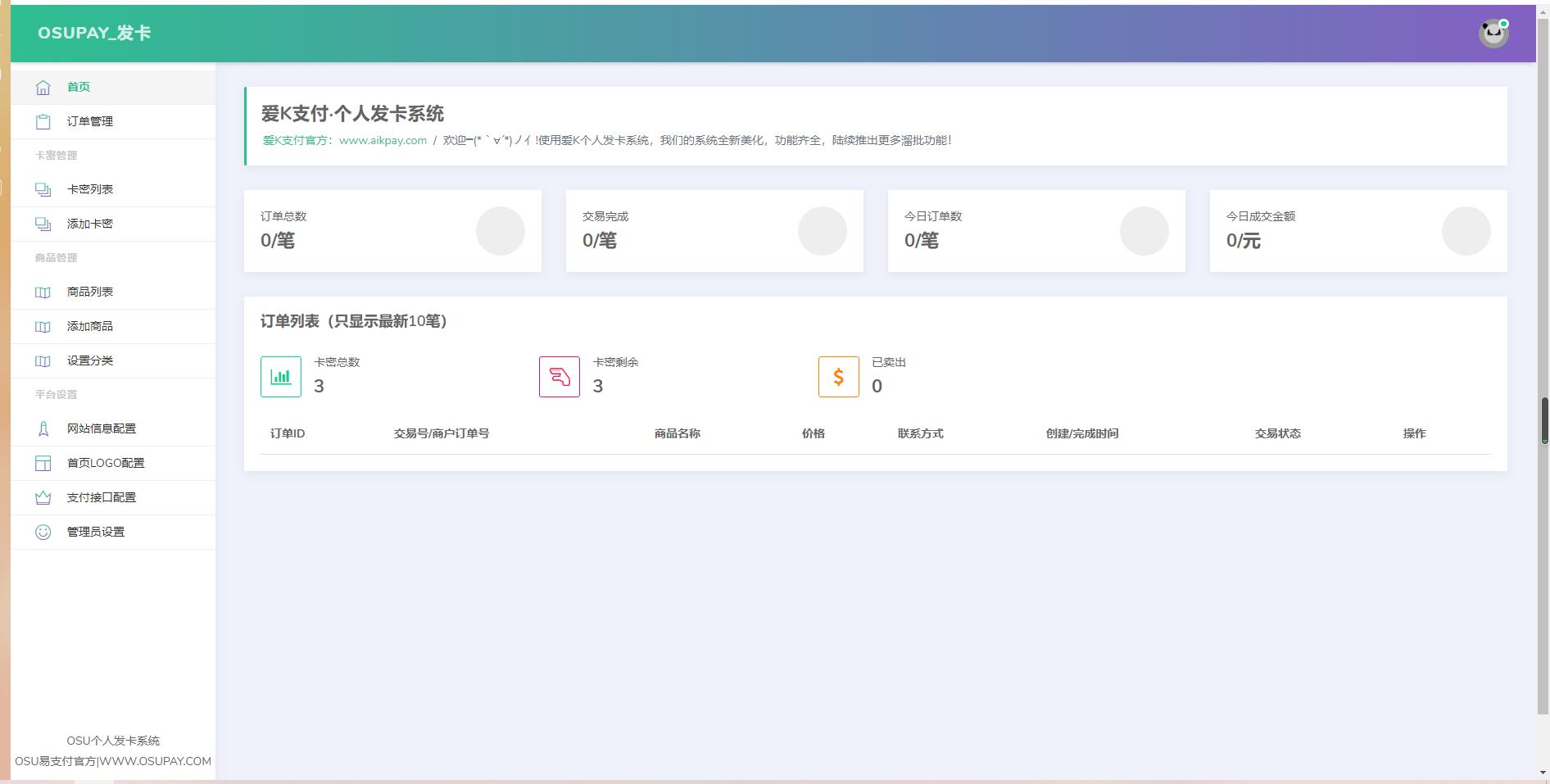
Task: Click the OSUPAY_发卡 header logo
Action: tap(94, 33)
